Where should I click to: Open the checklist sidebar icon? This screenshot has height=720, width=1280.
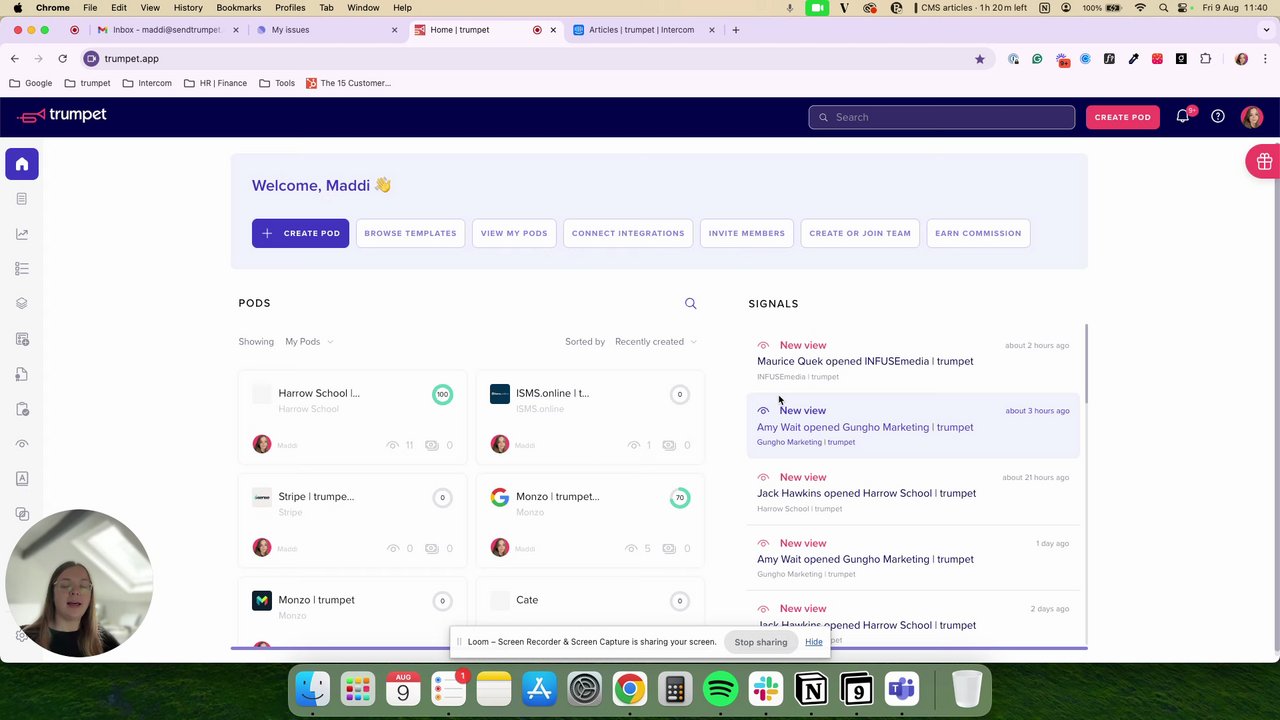[22, 269]
